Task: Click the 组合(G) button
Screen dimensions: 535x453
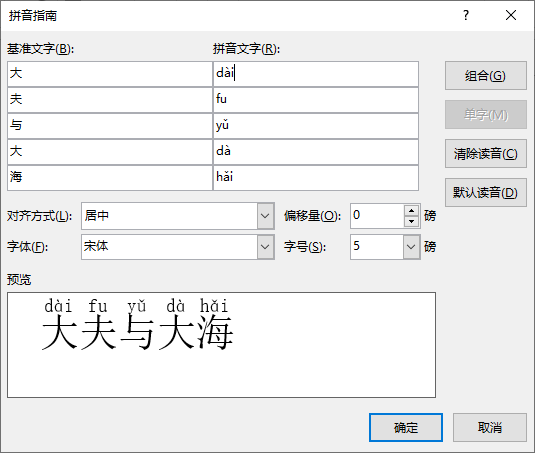Action: point(486,75)
